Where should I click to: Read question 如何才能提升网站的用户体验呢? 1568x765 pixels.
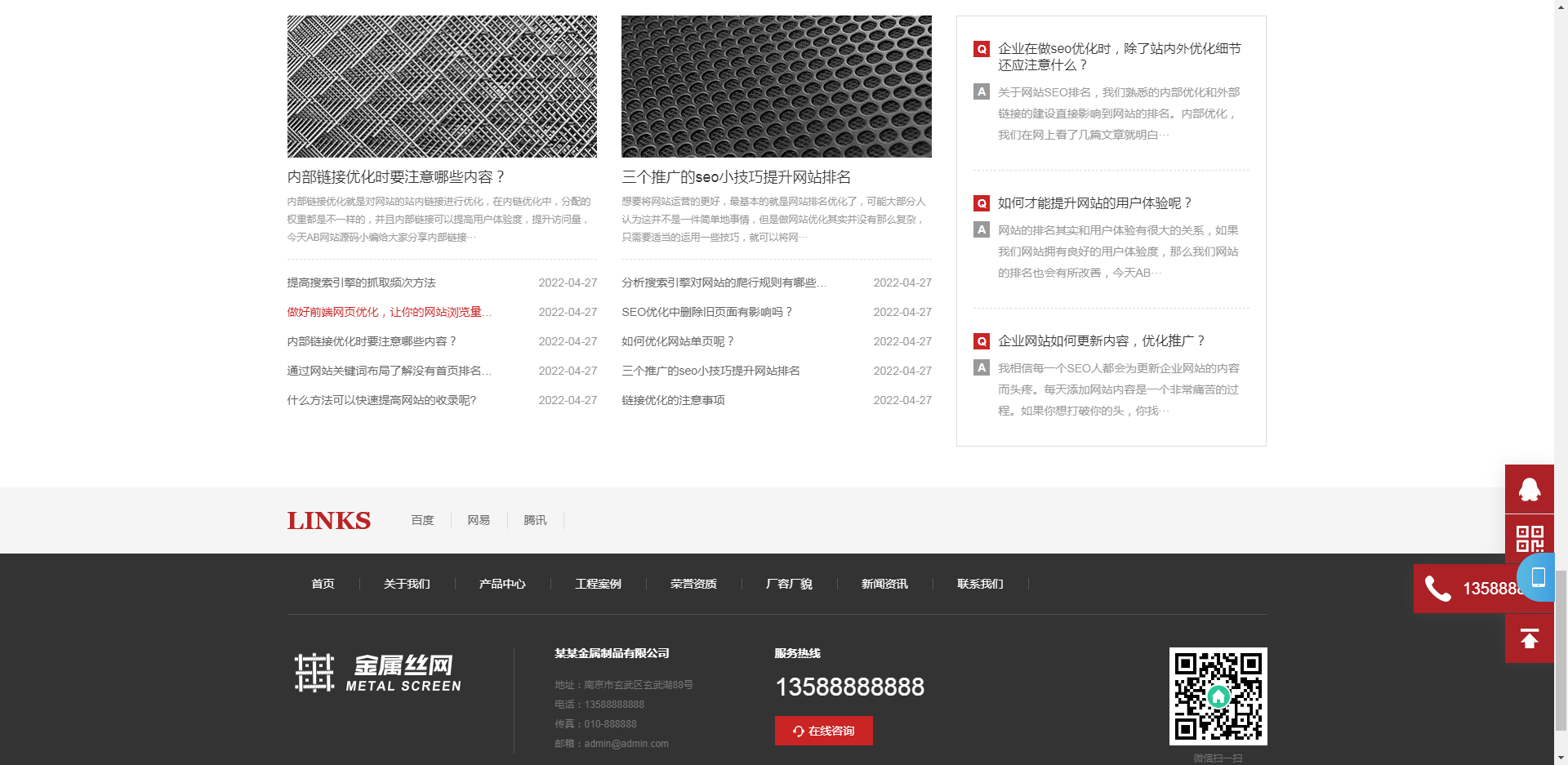coord(1094,203)
